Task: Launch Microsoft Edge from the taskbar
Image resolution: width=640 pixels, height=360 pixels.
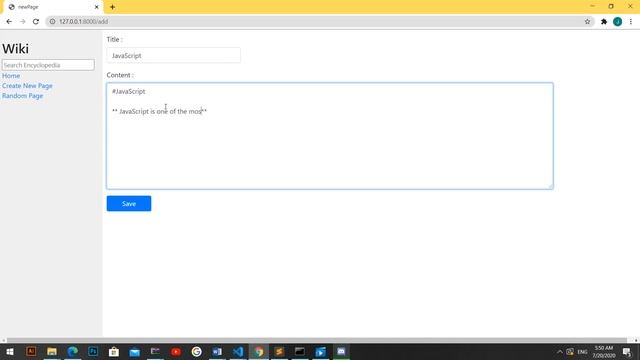Action: pos(73,351)
